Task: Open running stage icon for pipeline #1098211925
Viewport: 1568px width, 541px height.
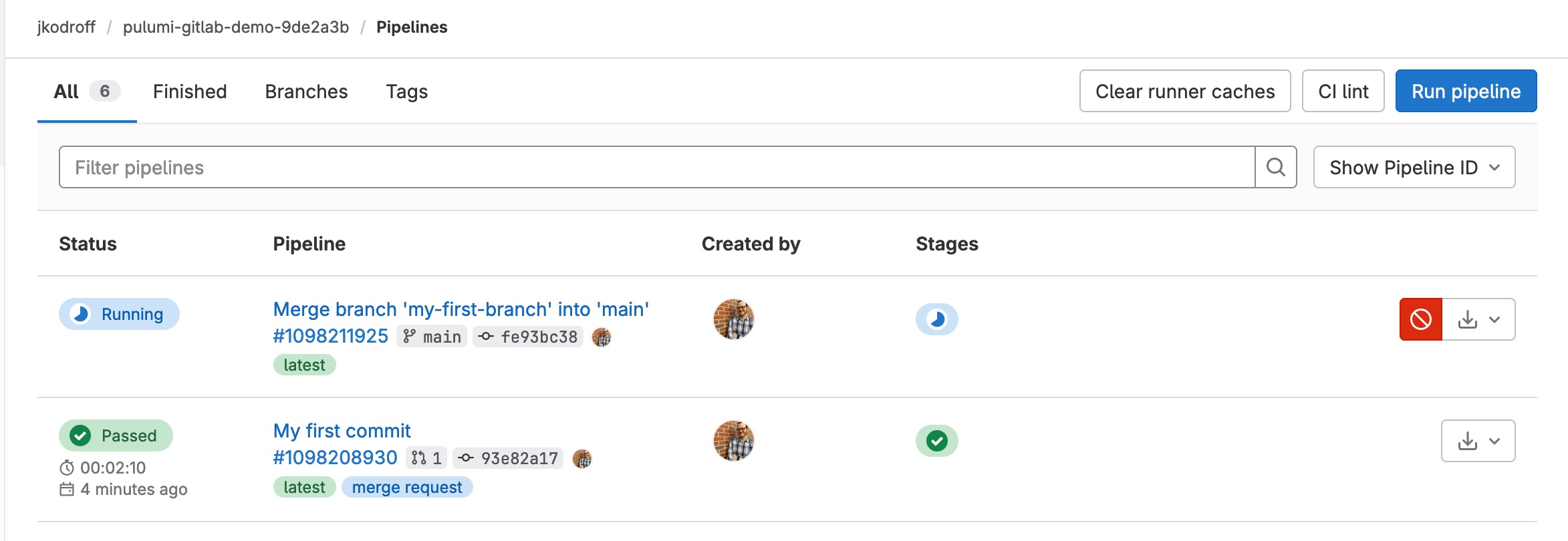Action: [937, 319]
